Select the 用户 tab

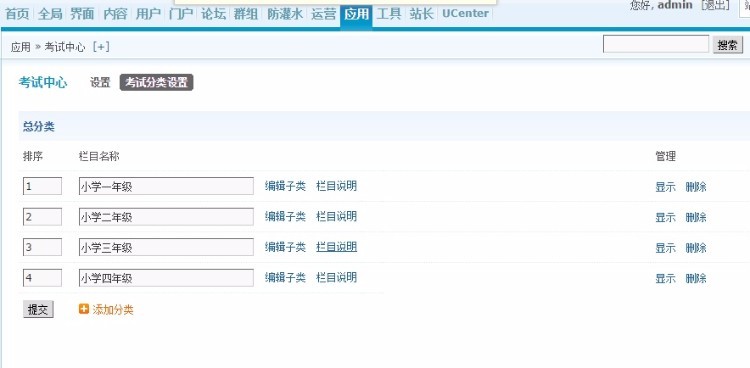(x=148, y=13)
